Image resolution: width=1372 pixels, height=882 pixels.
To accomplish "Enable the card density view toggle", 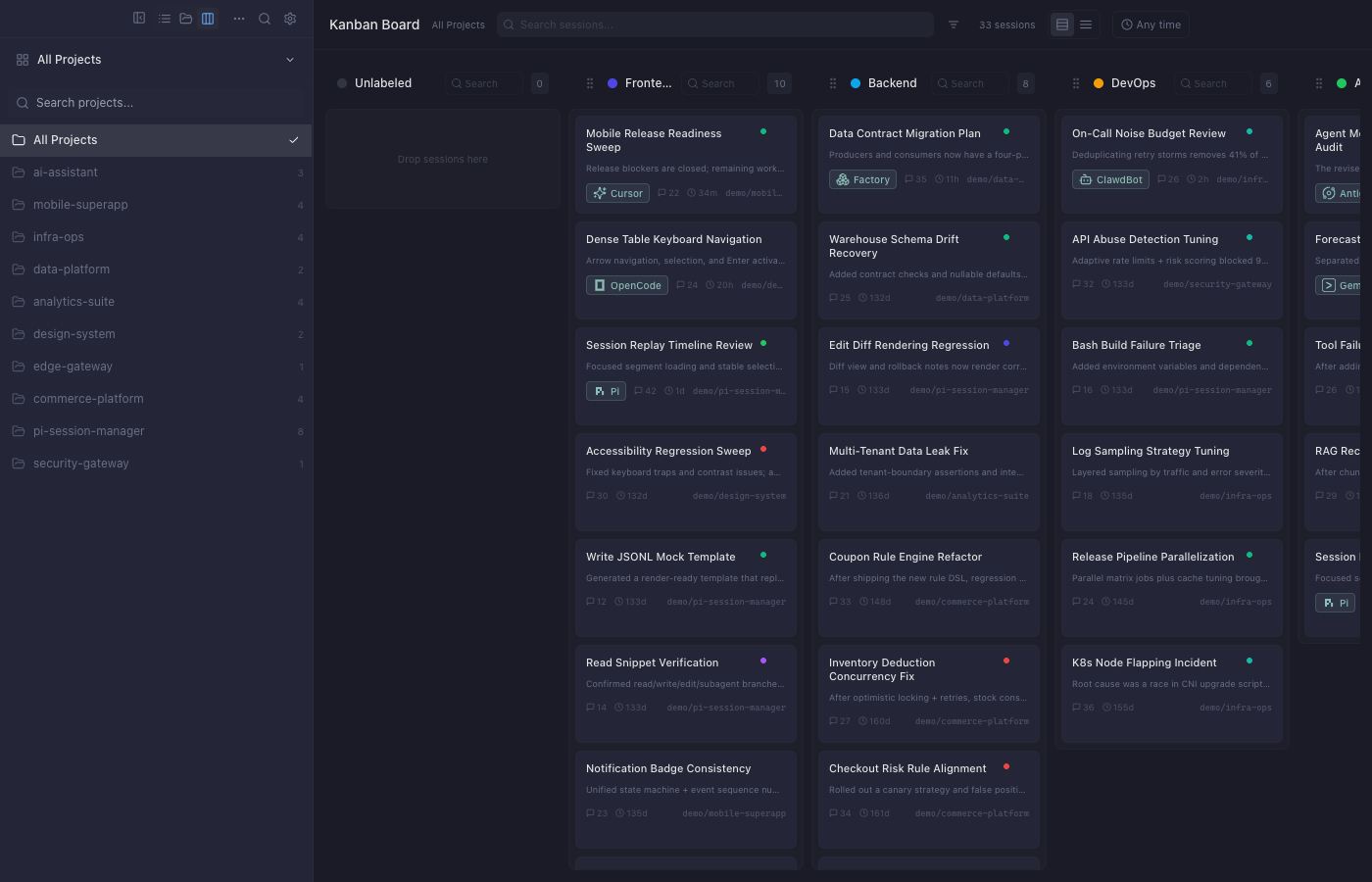I will [1062, 24].
